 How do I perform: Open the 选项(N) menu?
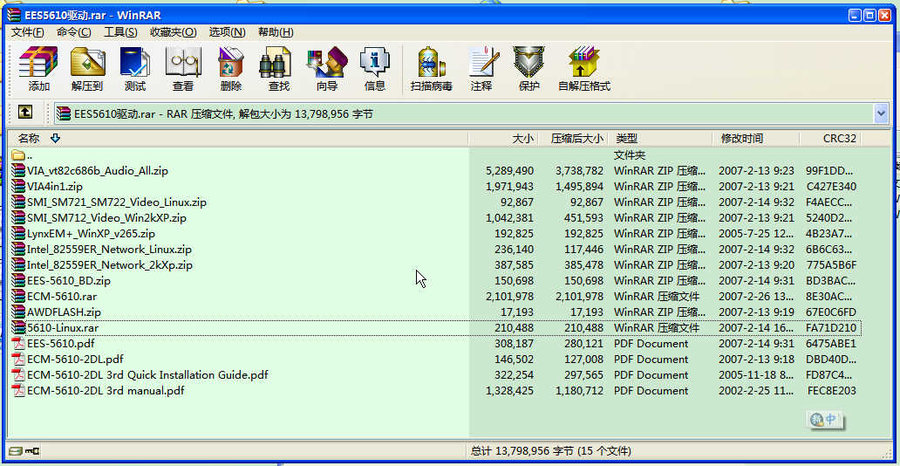(x=227, y=32)
